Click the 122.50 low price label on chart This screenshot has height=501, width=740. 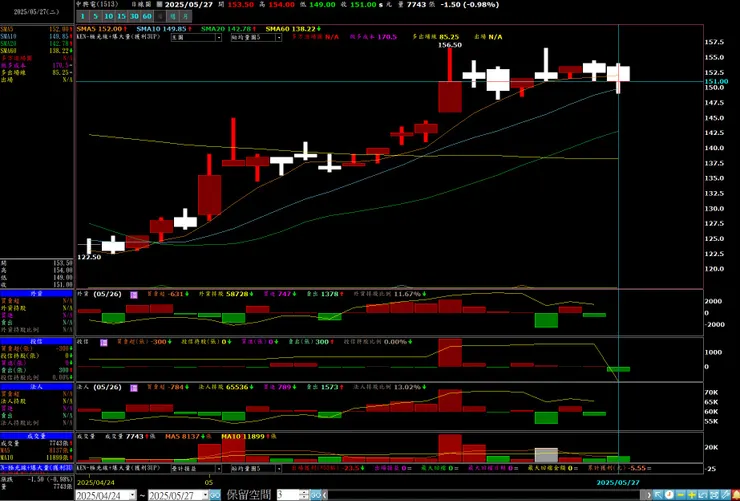click(x=89, y=257)
